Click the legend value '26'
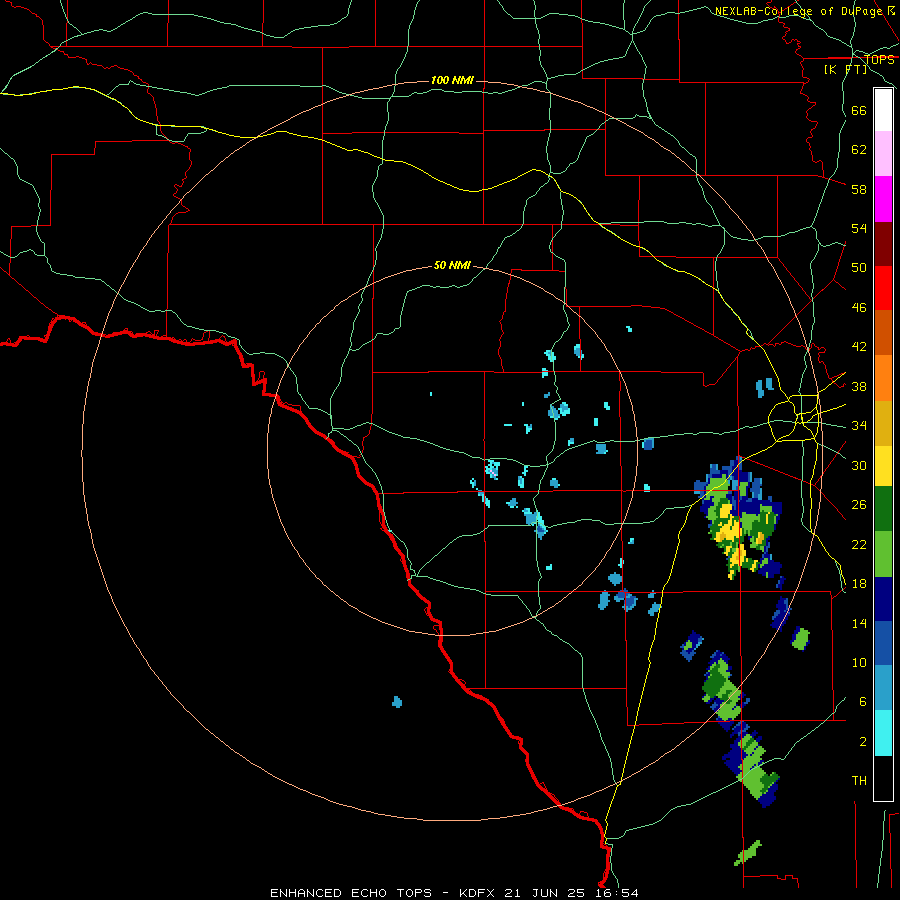Image resolution: width=900 pixels, height=900 pixels. [859, 505]
